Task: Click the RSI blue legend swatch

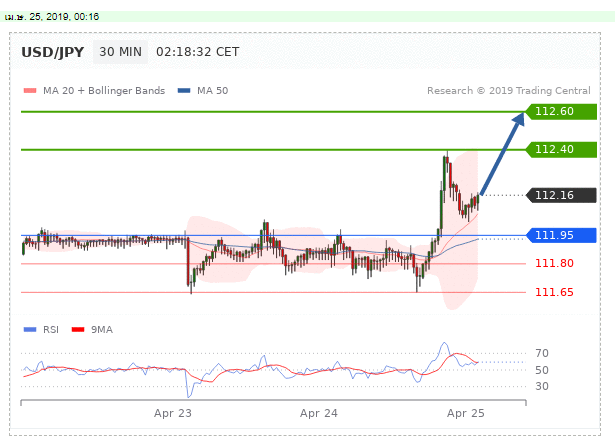Action: tap(30, 330)
